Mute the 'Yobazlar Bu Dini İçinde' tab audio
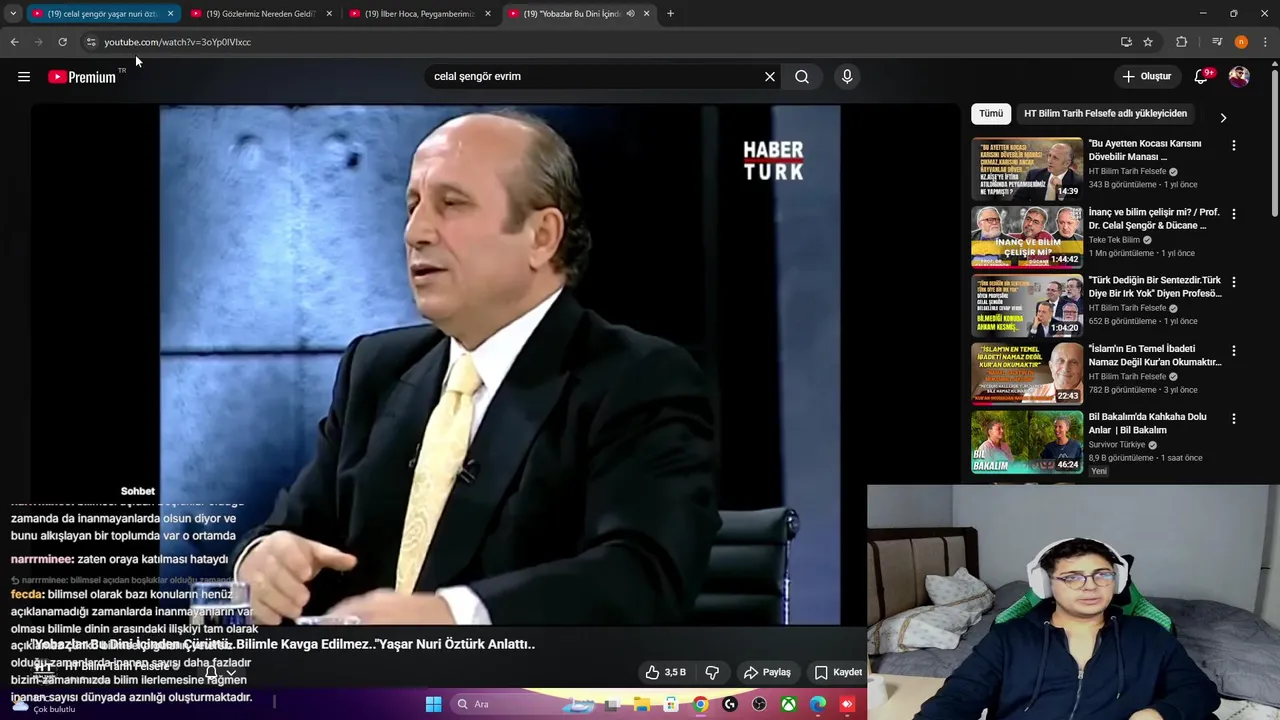The width and height of the screenshot is (1280, 720). coord(630,13)
